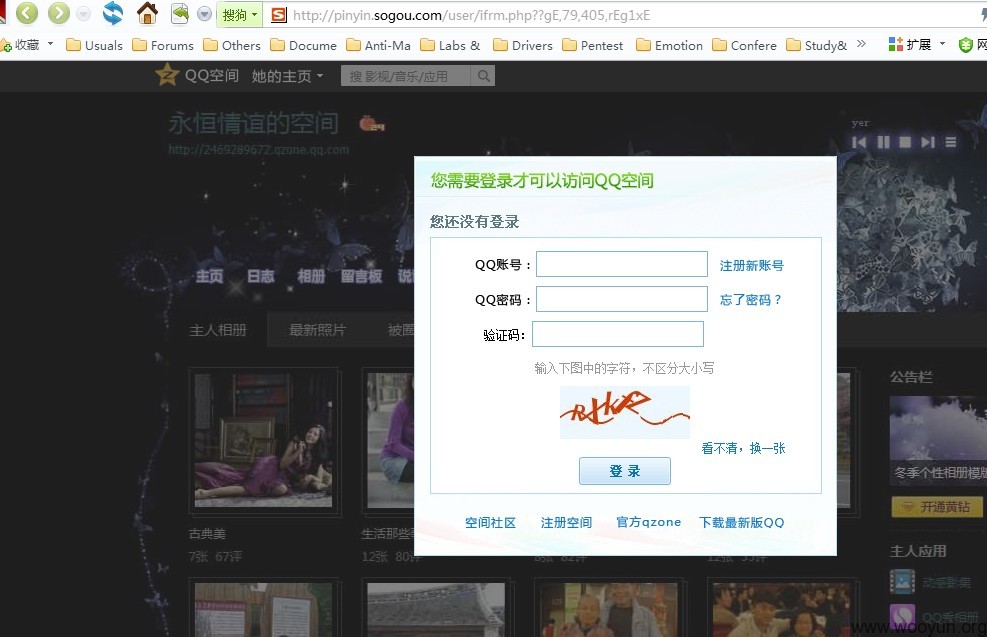Open the 注册空间 link
This screenshot has width=987, height=637.
(566, 522)
